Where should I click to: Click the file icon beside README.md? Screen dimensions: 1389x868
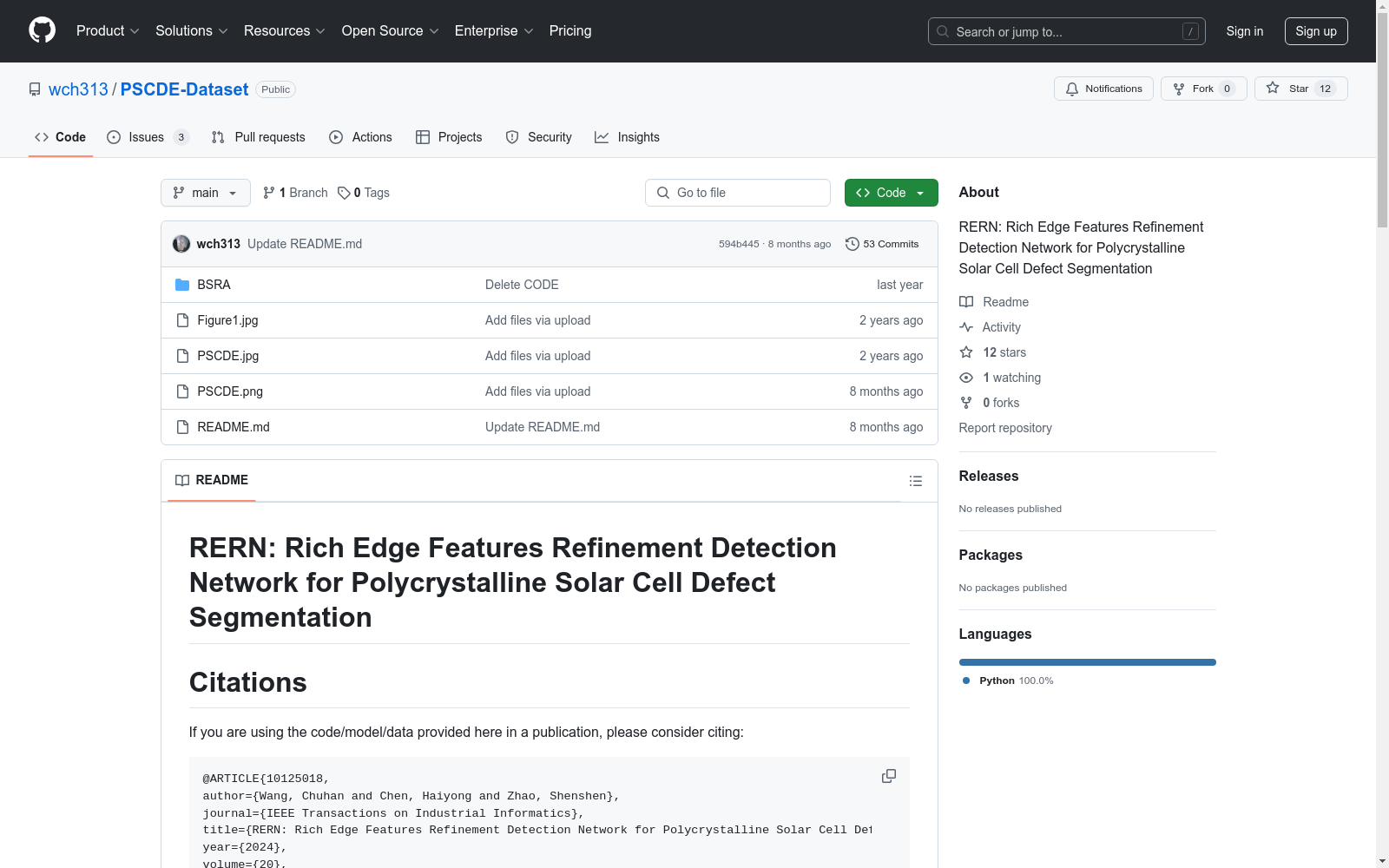[182, 427]
